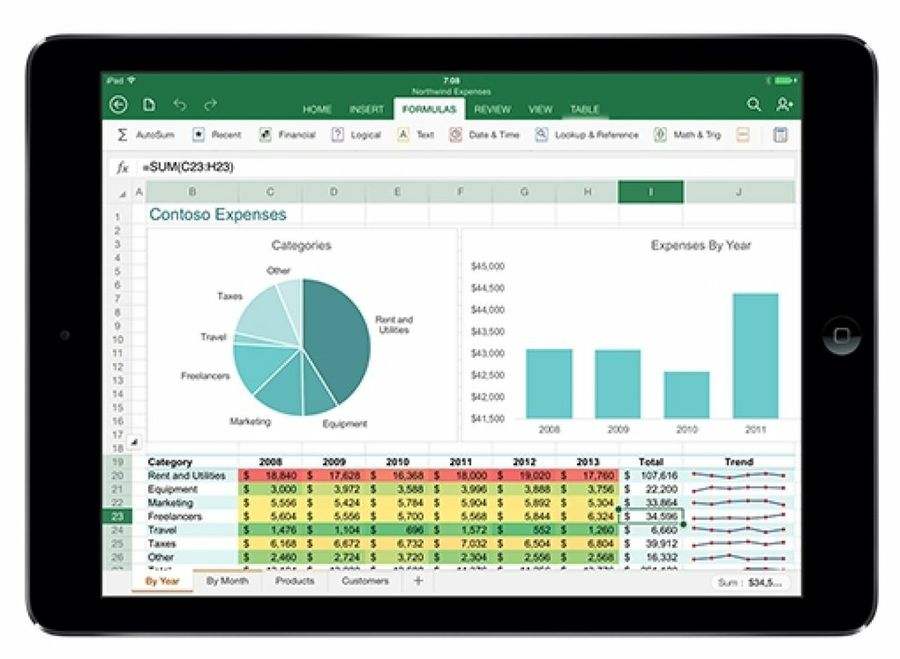
Task: Switch to the REVIEW ribbon tab
Action: pos(493,109)
